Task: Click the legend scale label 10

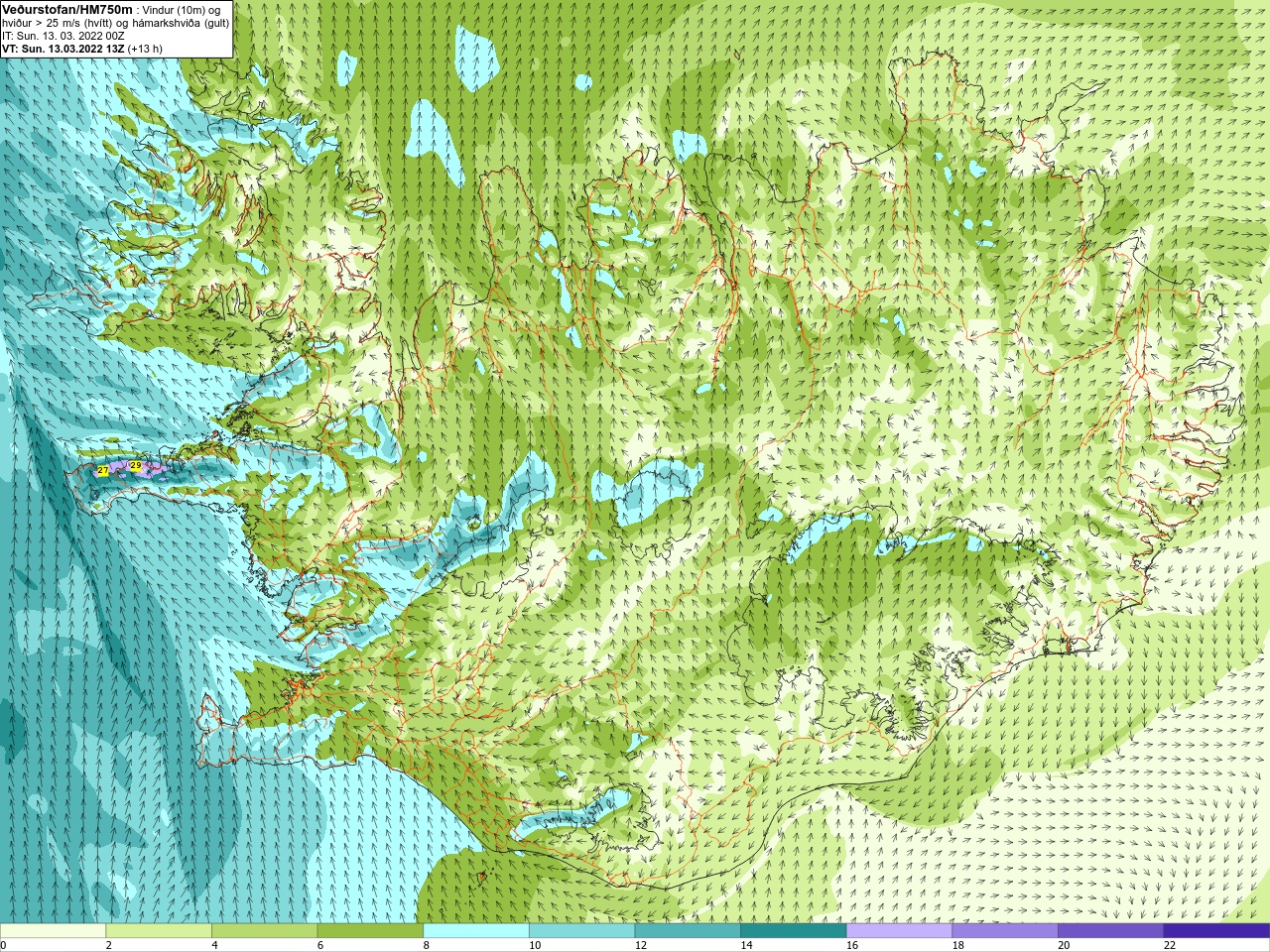Action: [x=535, y=945]
